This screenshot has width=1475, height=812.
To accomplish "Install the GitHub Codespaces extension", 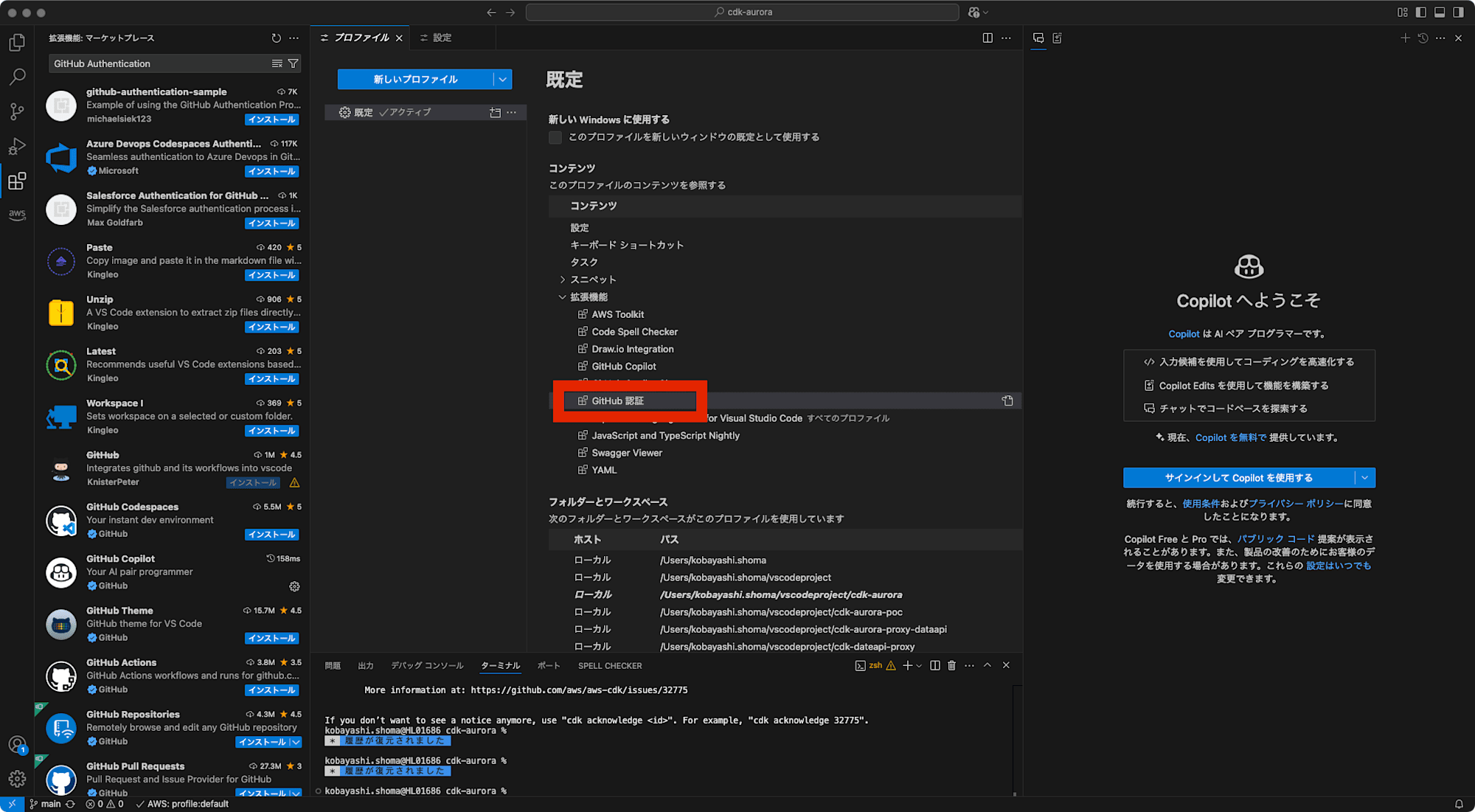I will coord(271,535).
